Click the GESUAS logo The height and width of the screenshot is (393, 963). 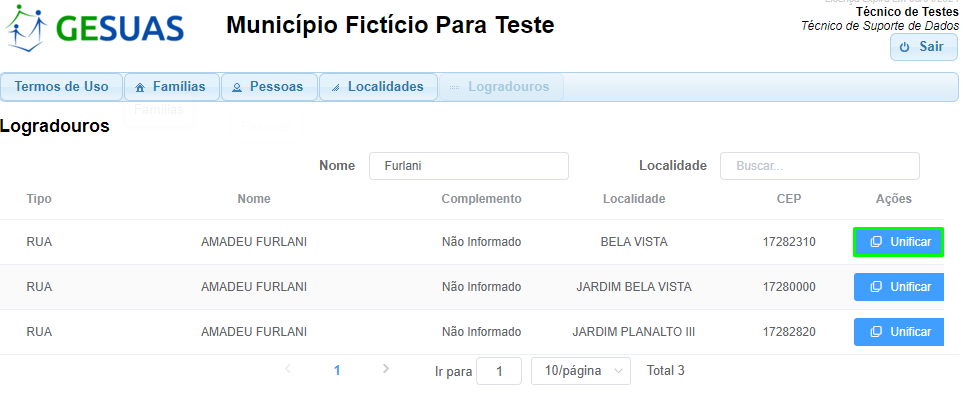[x=95, y=28]
